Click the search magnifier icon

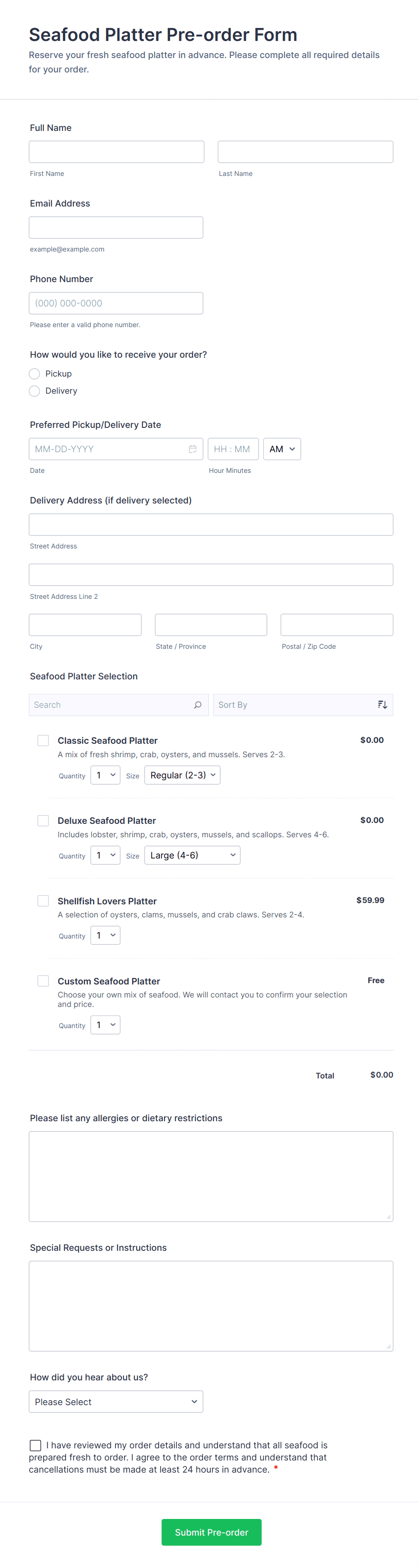tap(198, 705)
